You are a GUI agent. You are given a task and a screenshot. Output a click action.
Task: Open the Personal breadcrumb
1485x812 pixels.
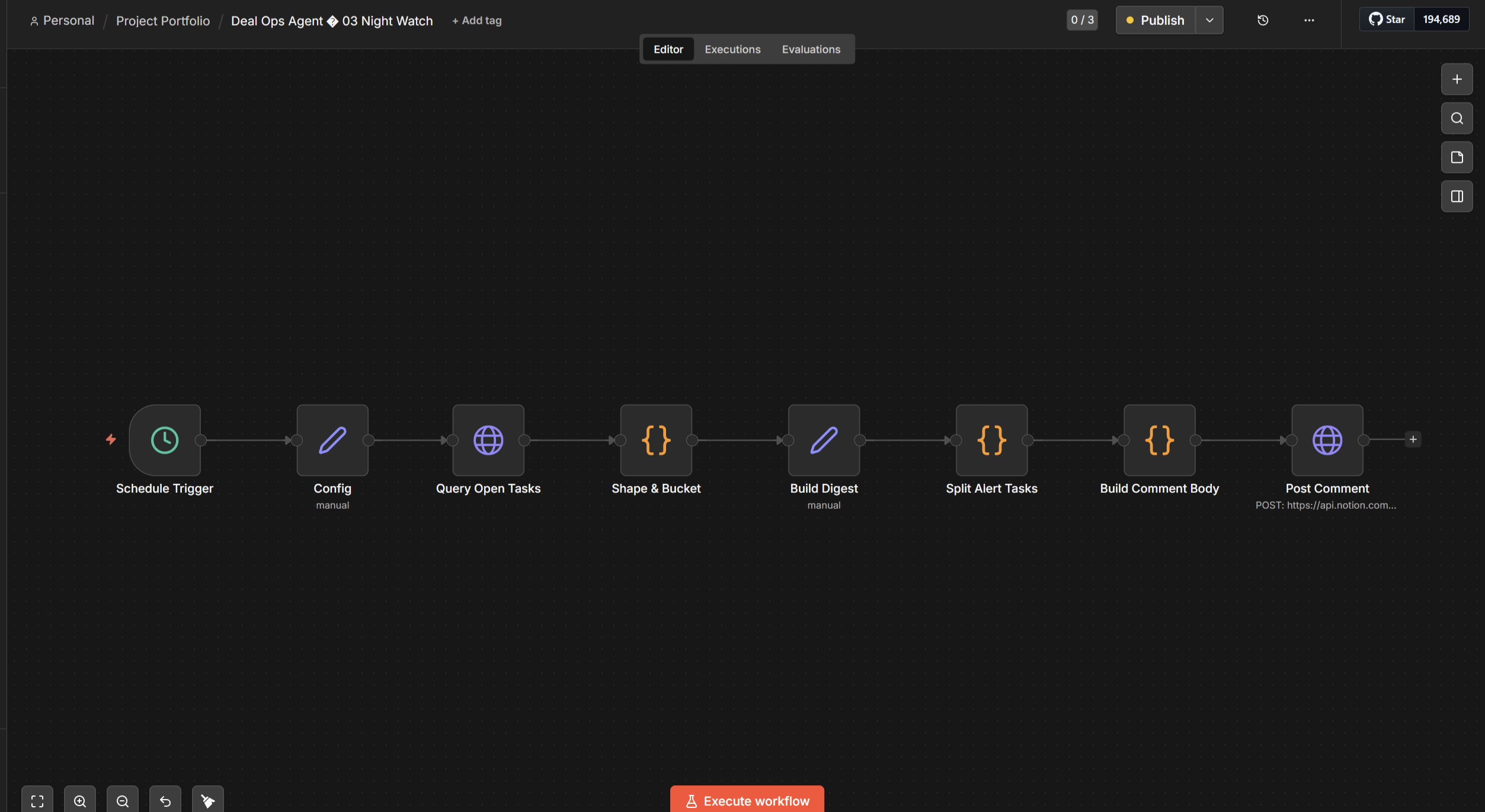click(62, 21)
